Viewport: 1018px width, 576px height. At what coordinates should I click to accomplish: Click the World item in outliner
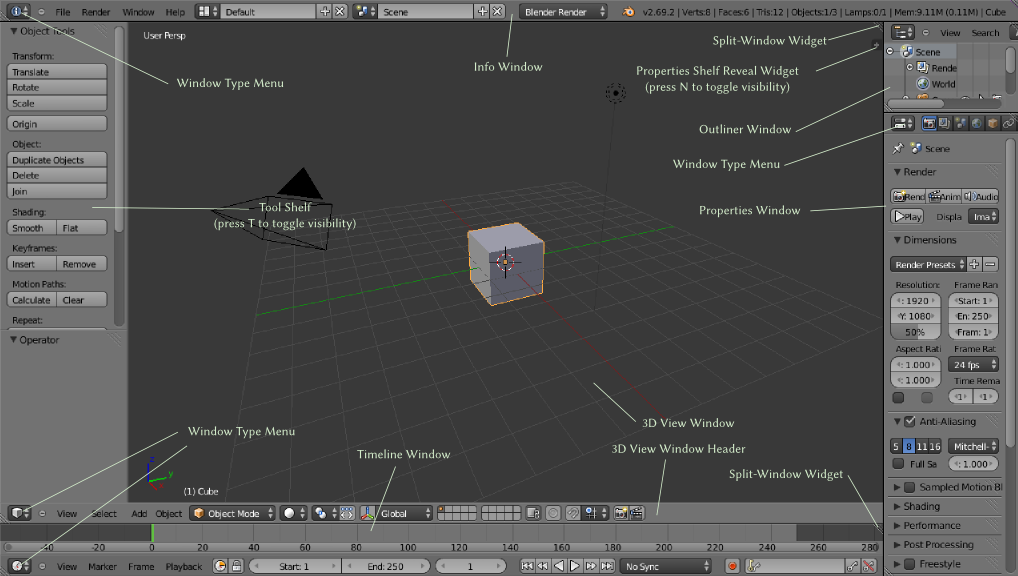[943, 84]
